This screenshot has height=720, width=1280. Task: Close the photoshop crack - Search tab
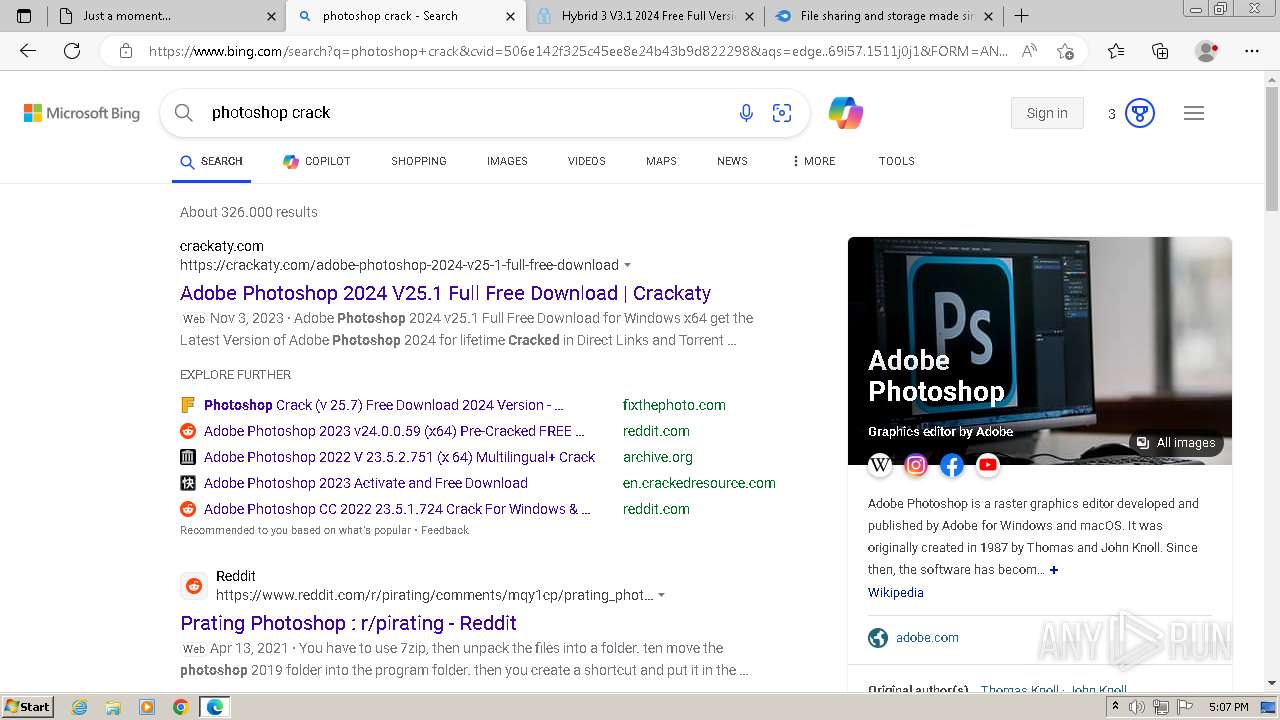(x=511, y=16)
